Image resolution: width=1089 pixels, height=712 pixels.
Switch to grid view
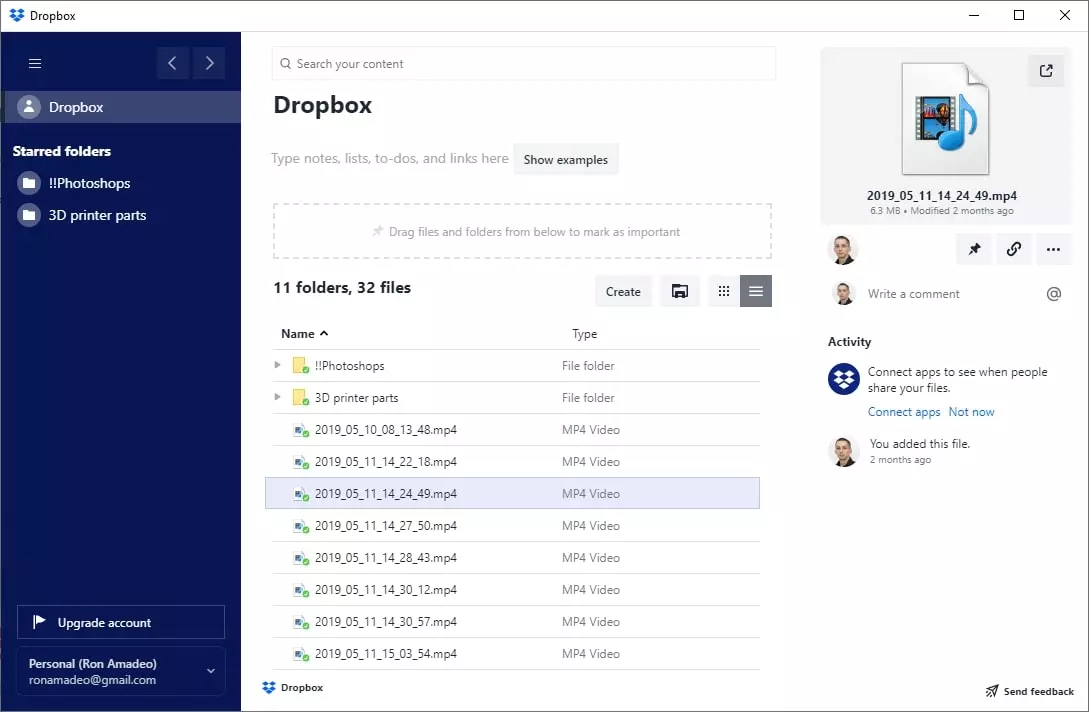click(x=723, y=291)
